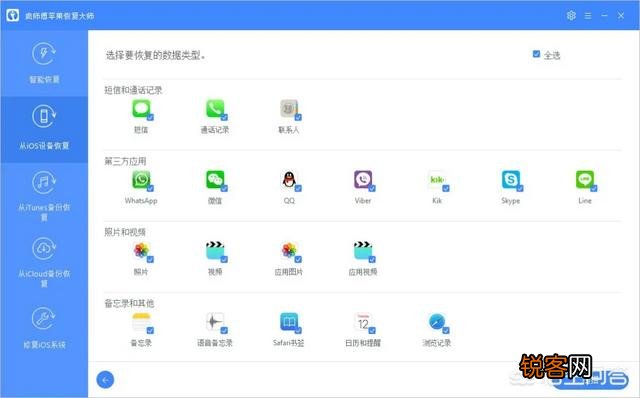
Task: Open the hamburger menu in title bar
Action: 588,16
